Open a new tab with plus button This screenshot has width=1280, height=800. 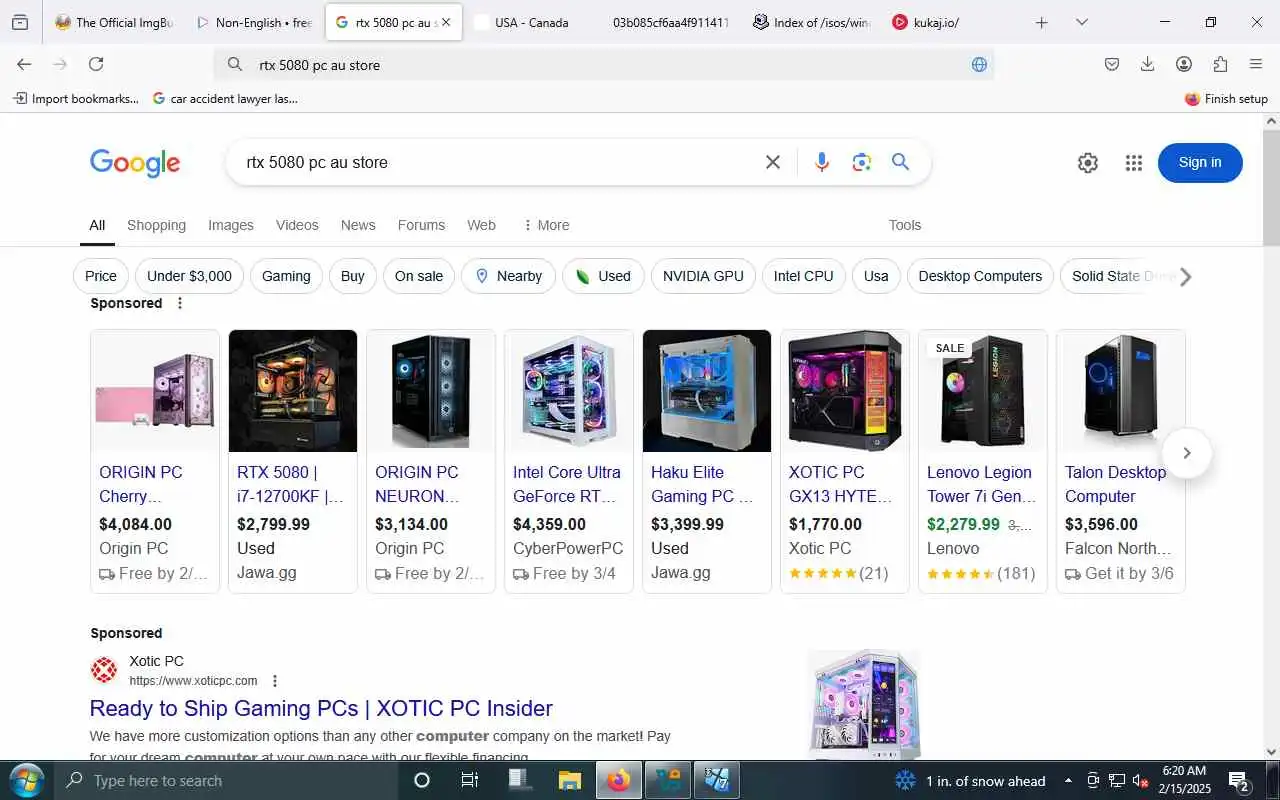click(1042, 22)
